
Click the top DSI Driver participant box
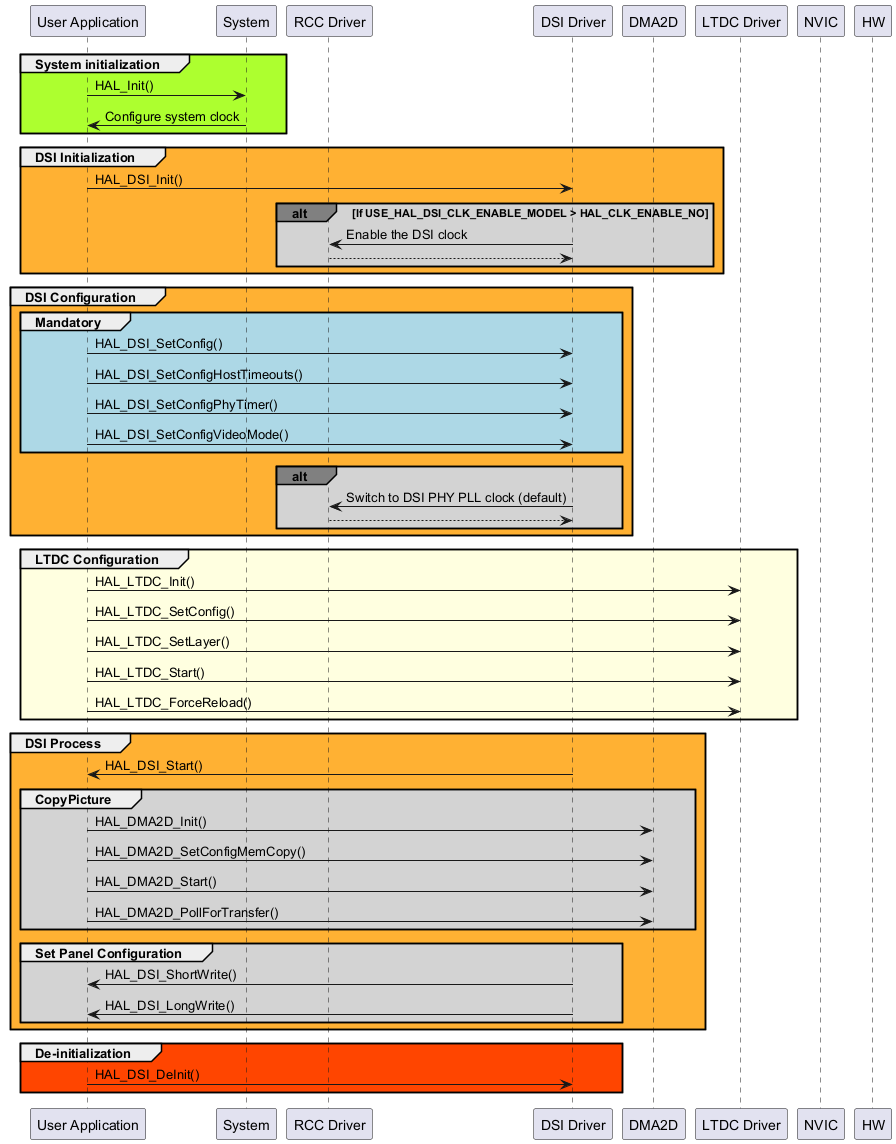[573, 21]
